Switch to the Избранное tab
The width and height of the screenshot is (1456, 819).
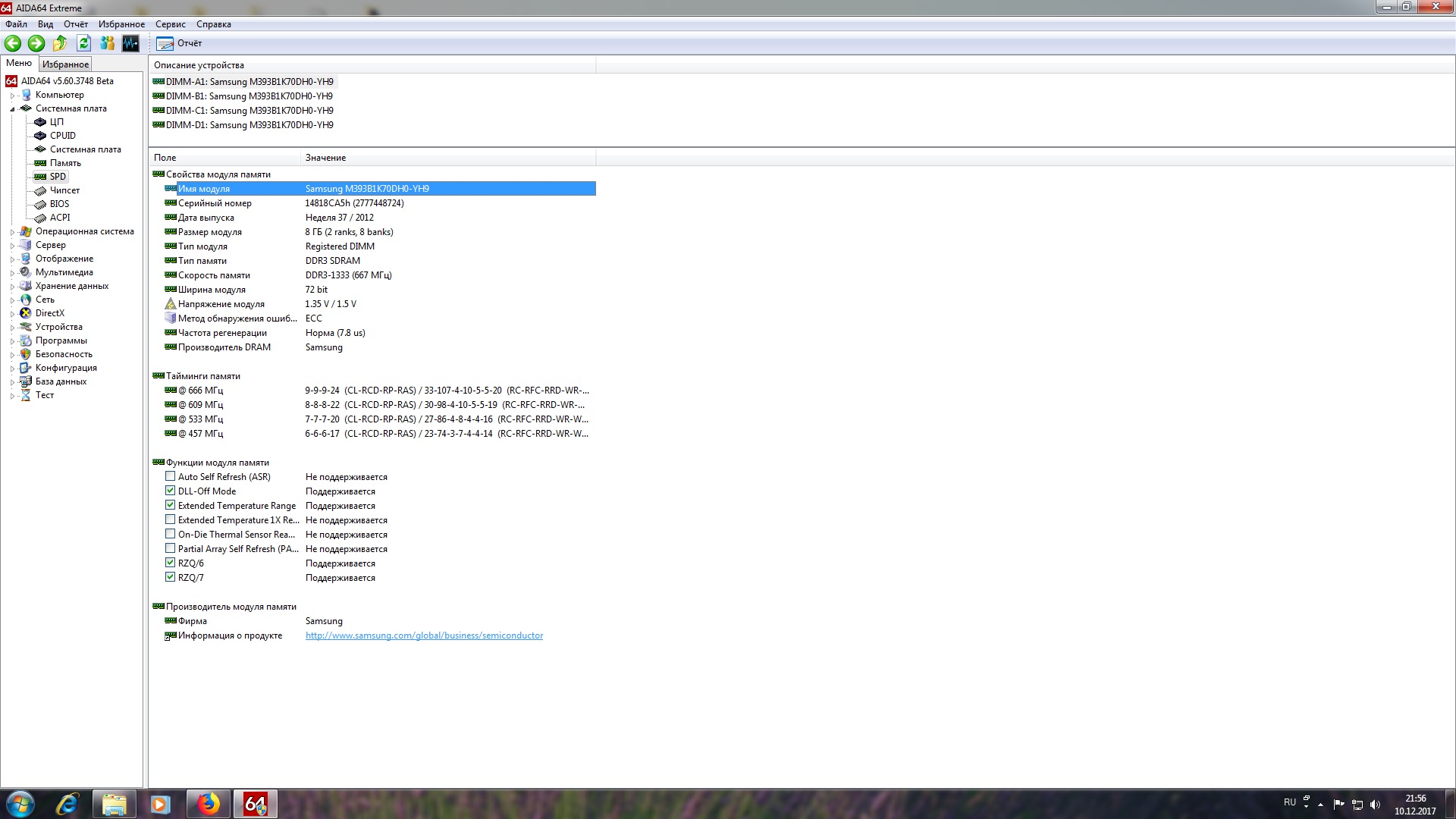point(65,64)
